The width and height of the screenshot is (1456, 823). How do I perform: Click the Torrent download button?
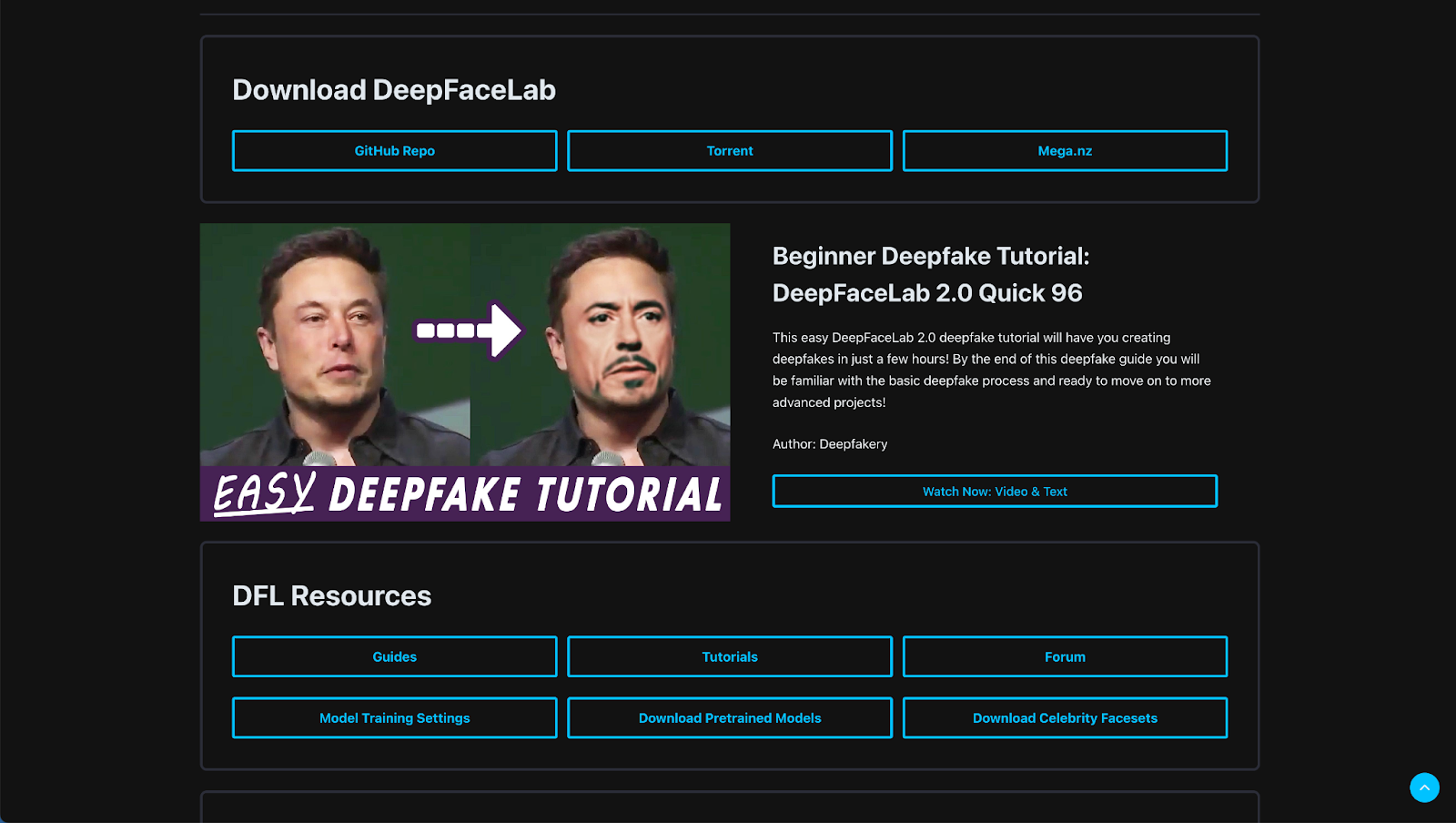[729, 150]
